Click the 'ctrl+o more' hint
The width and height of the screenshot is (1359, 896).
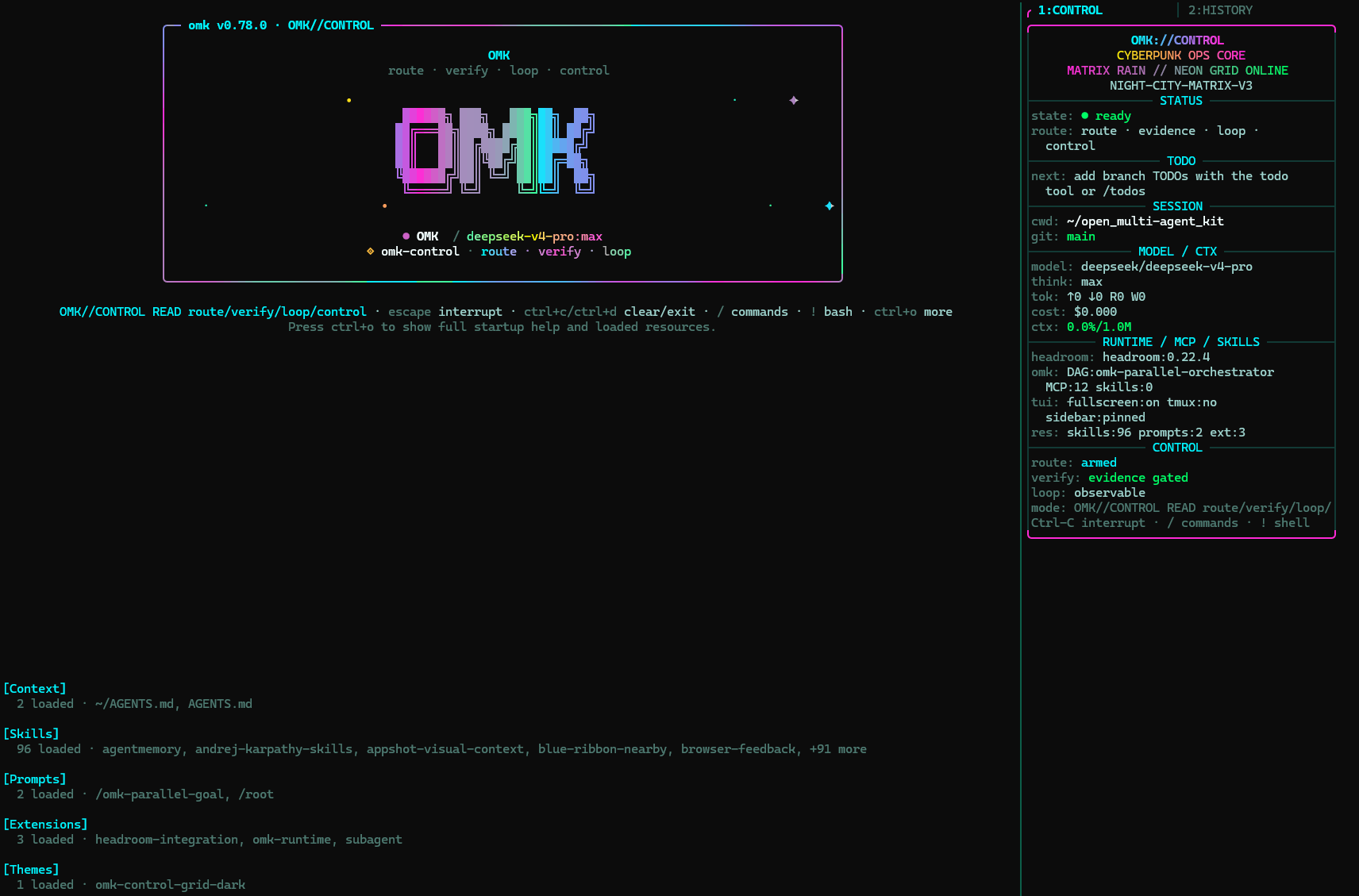click(x=913, y=312)
